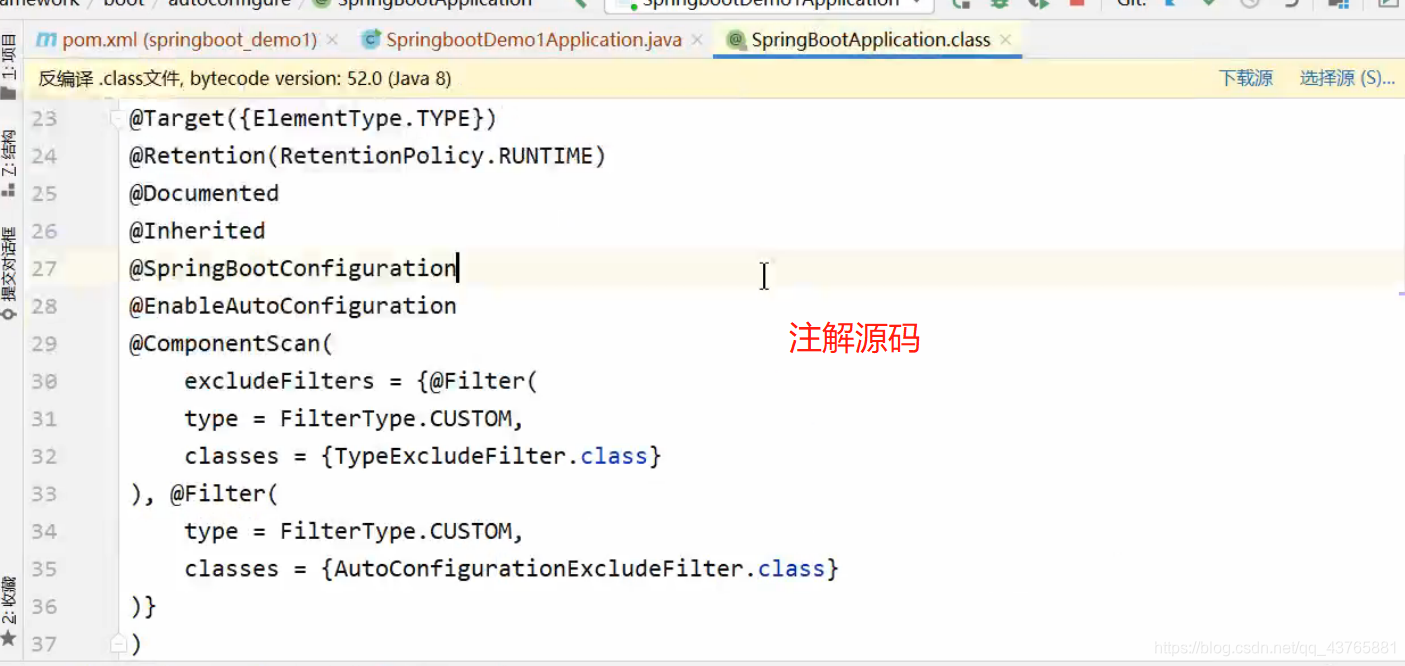Click the 选择源 choose sources link
The height and width of the screenshot is (666, 1405).
[x=1347, y=78]
